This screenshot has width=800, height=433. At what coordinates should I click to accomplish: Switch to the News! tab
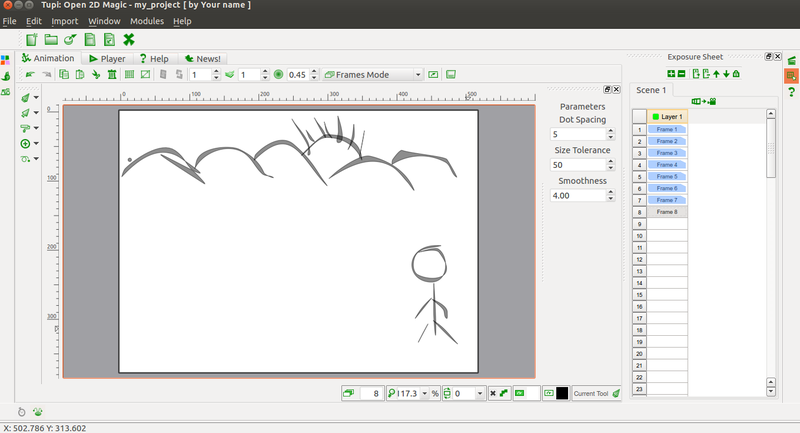tap(203, 59)
